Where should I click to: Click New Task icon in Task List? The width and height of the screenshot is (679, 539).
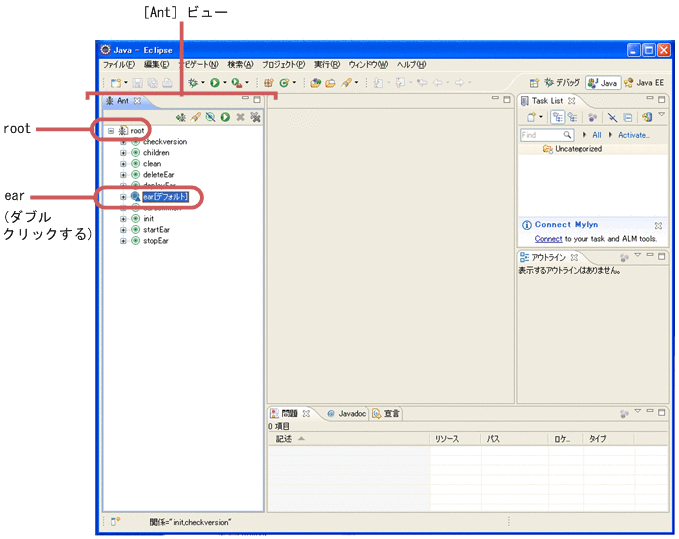coord(531,117)
